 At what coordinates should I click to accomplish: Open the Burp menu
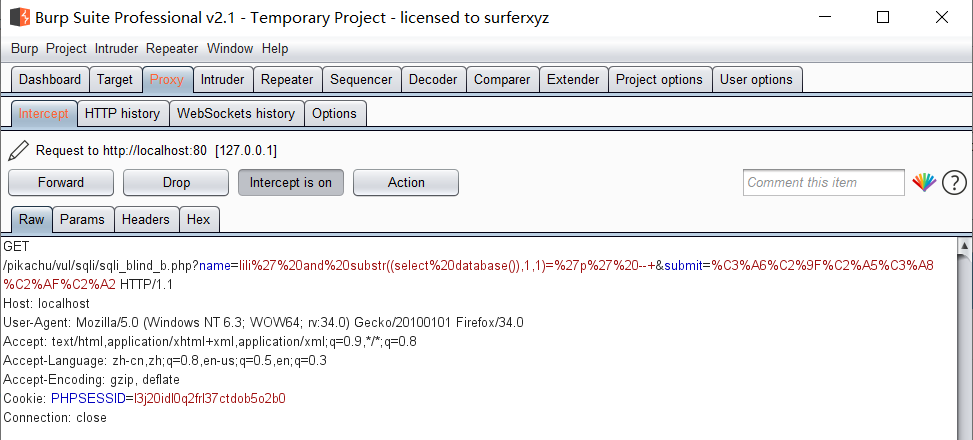(x=25, y=48)
